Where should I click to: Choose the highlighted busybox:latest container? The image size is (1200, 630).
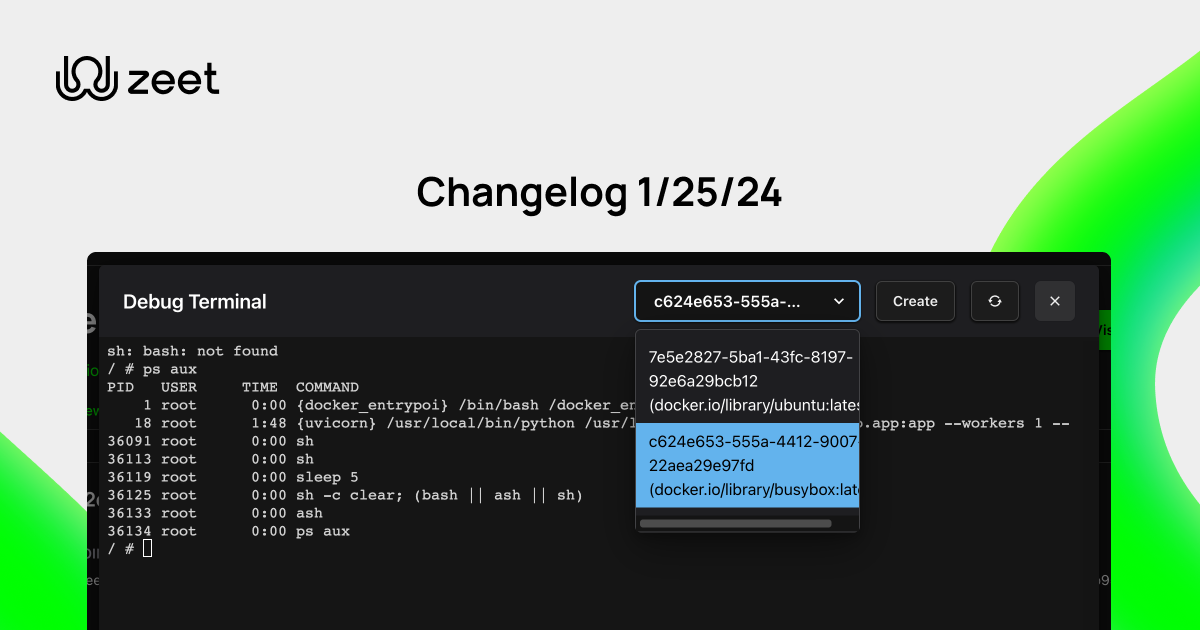(x=747, y=467)
